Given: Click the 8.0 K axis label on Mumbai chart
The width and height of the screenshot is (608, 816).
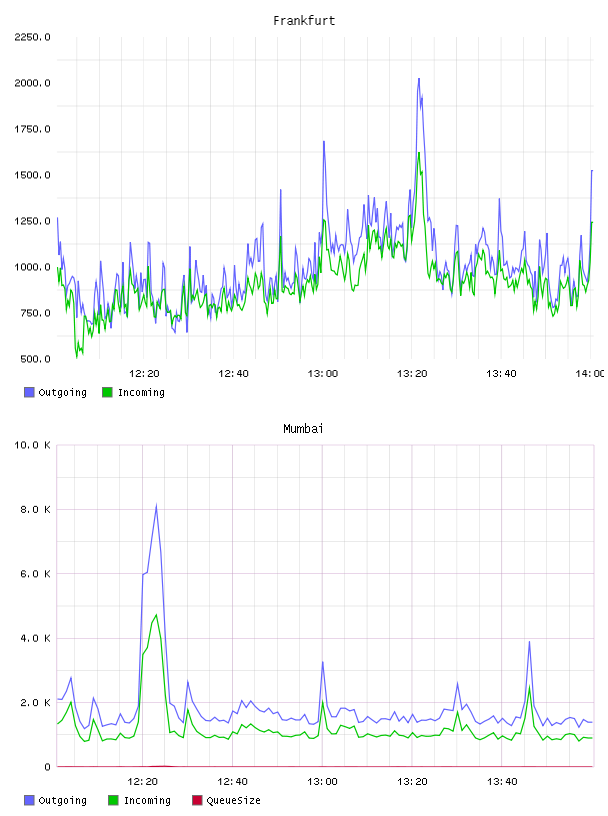Looking at the screenshot, I should [35, 509].
